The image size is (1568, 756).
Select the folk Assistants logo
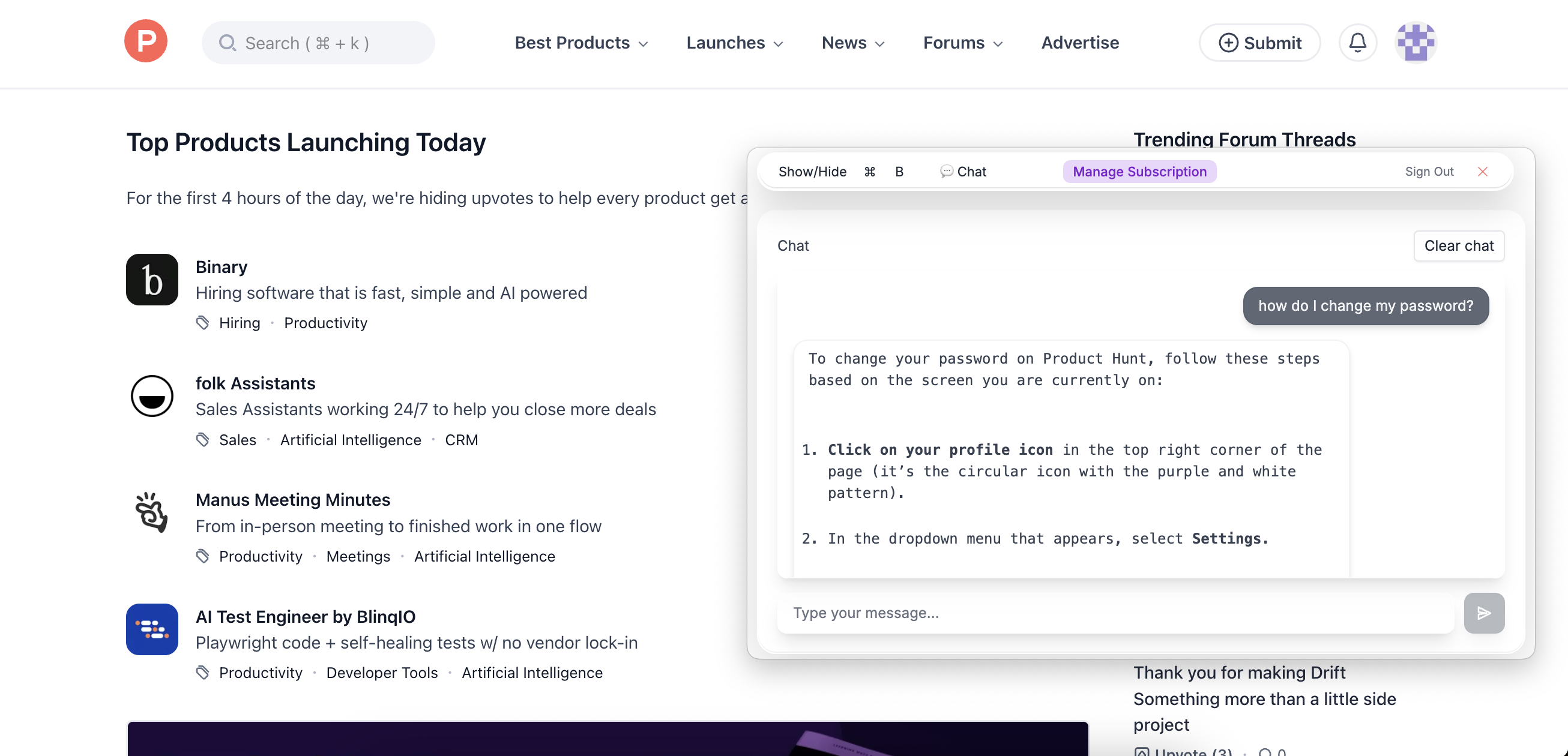(x=151, y=396)
